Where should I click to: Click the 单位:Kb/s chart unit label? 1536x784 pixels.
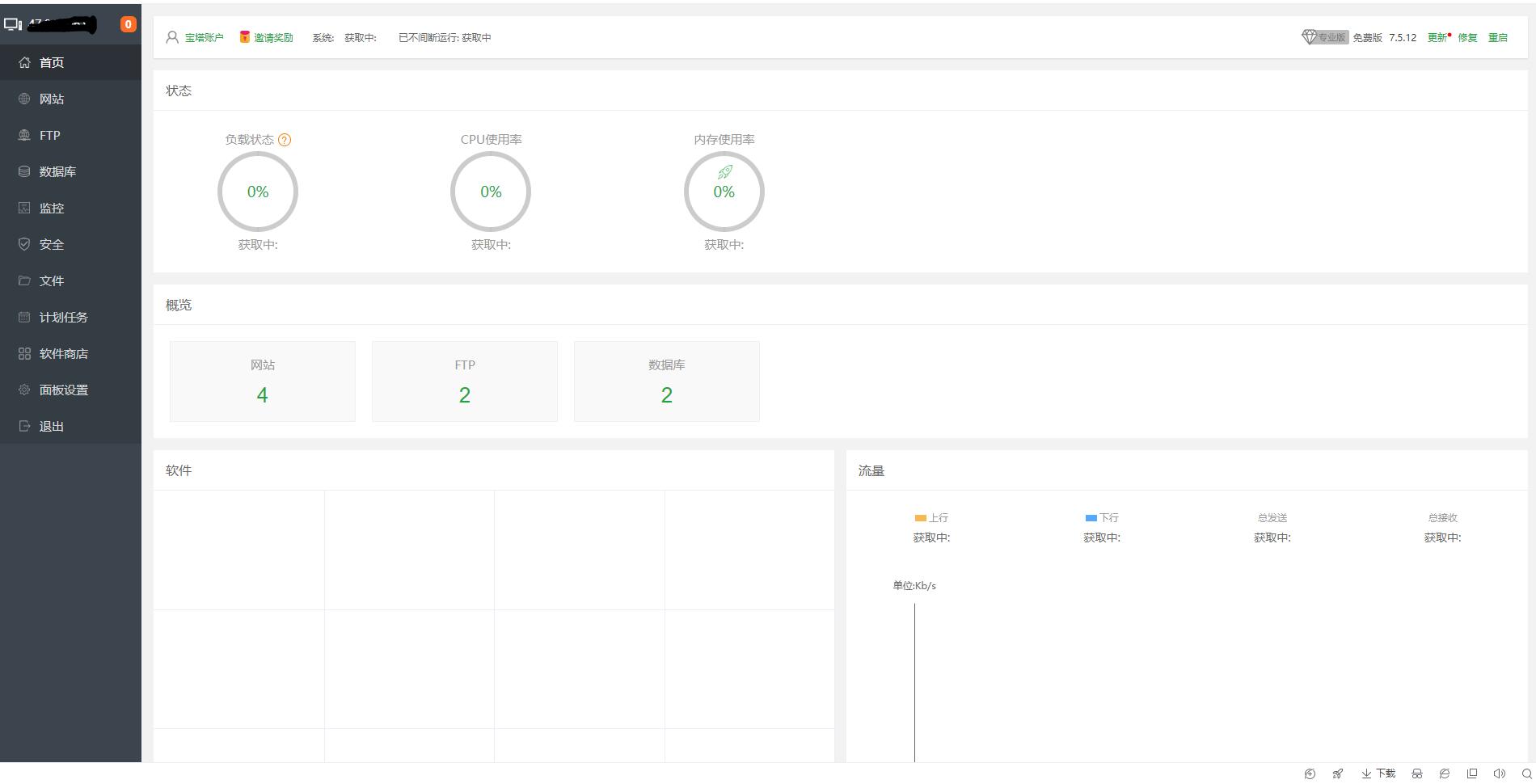tap(914, 586)
